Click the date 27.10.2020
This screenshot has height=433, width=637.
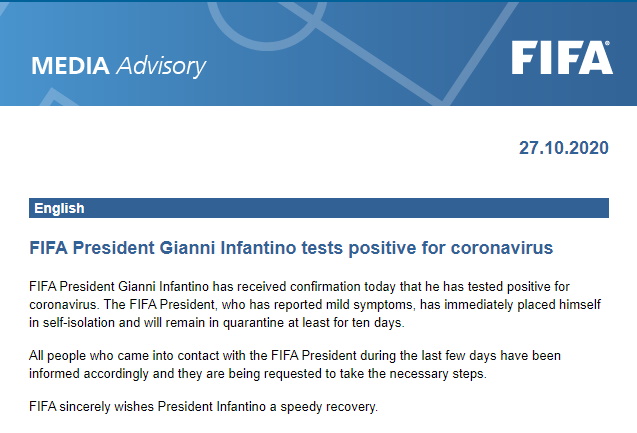[x=563, y=148]
